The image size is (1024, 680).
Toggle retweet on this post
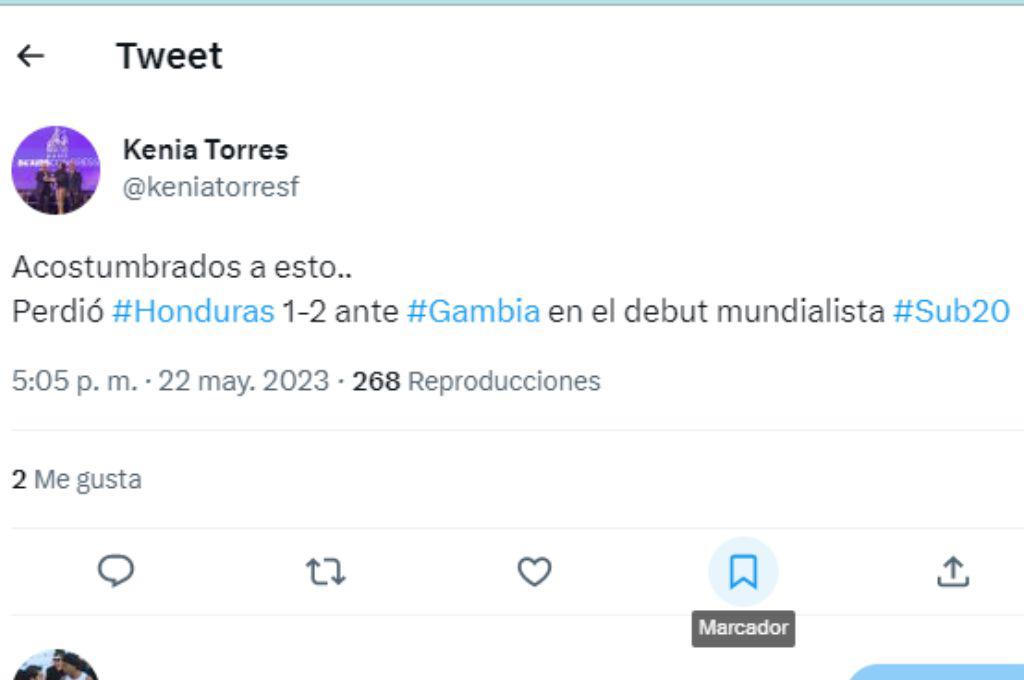point(327,572)
